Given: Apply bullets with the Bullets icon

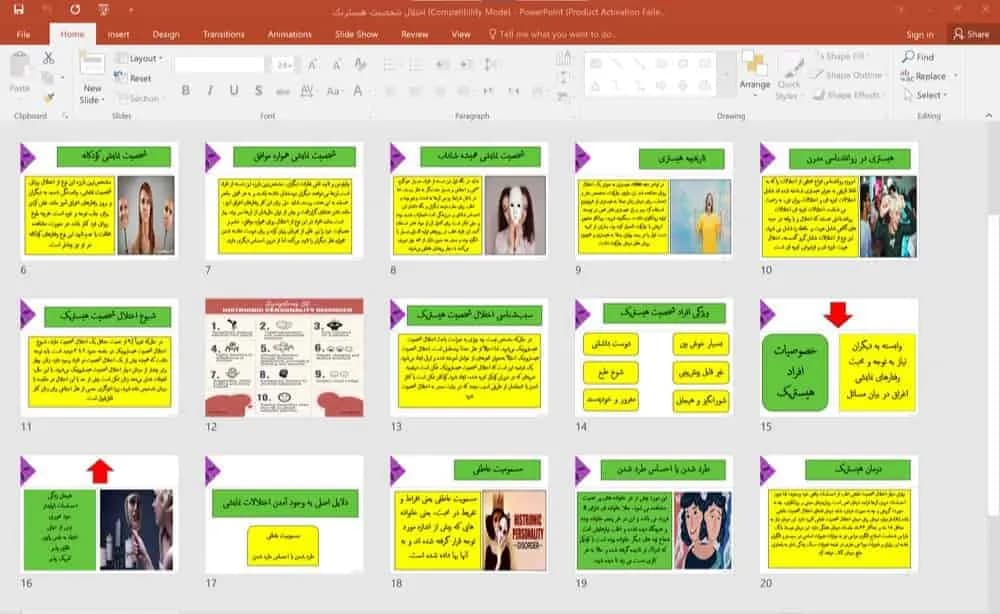Looking at the screenshot, I should 390,64.
